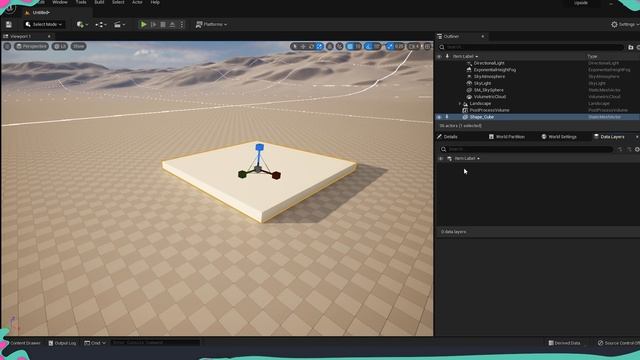Click the Eject button in play controls
This screenshot has height=360, width=640.
172,24
